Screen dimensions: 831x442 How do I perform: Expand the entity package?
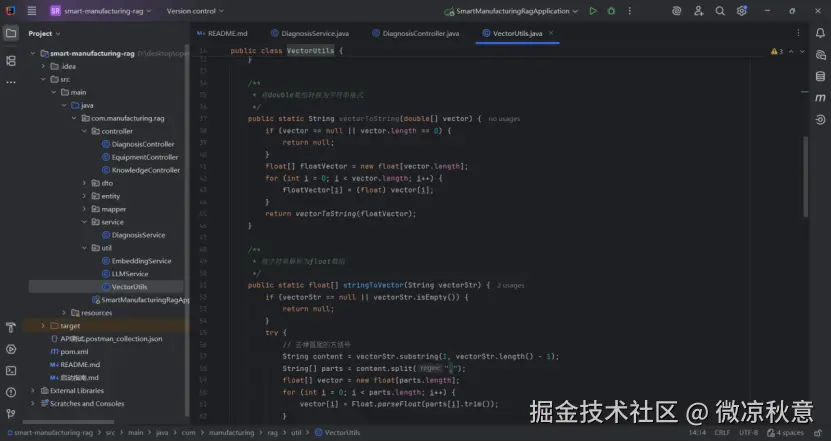(84, 196)
